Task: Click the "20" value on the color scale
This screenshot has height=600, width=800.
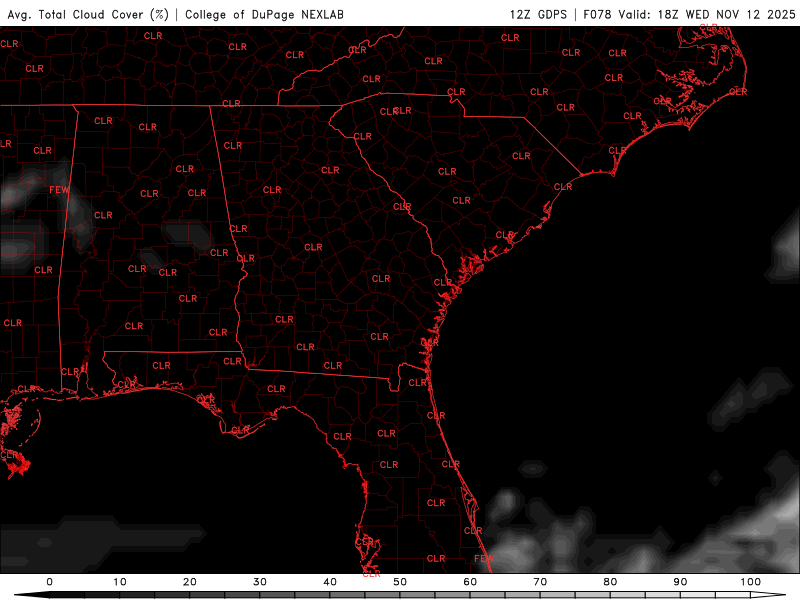Action: (x=190, y=582)
